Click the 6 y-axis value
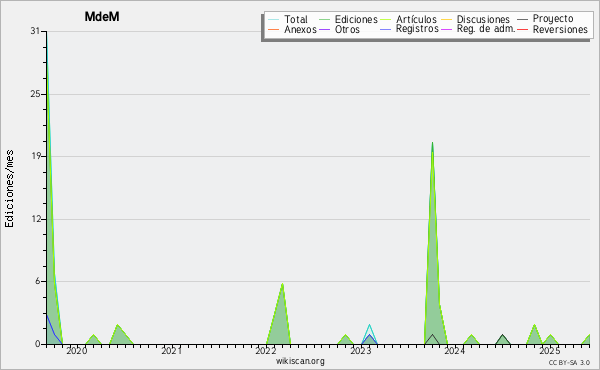This screenshot has width=600, height=370. pyautogui.click(x=38, y=281)
